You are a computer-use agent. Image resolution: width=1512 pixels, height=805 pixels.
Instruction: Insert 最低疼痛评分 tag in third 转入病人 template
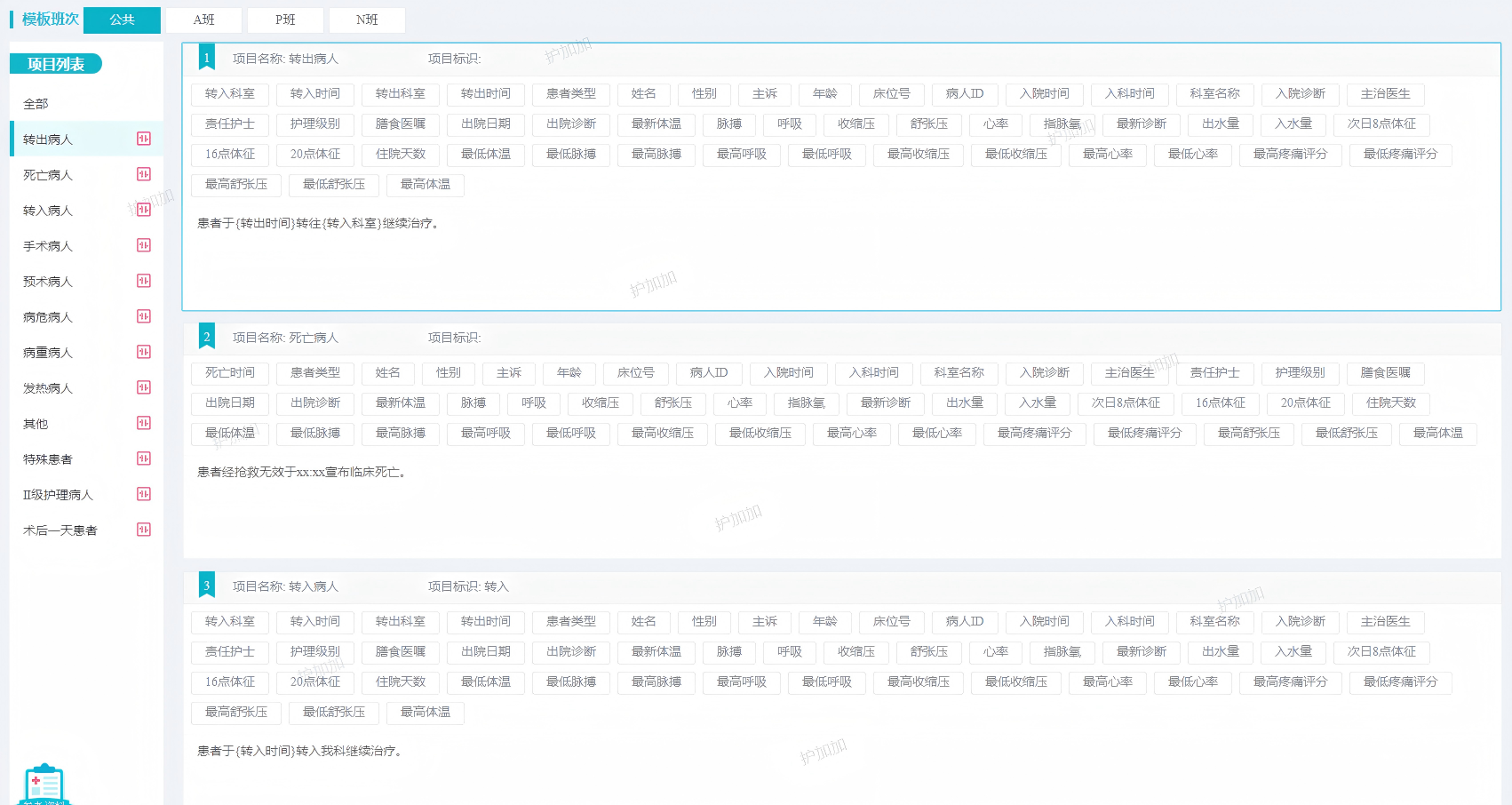[1401, 682]
